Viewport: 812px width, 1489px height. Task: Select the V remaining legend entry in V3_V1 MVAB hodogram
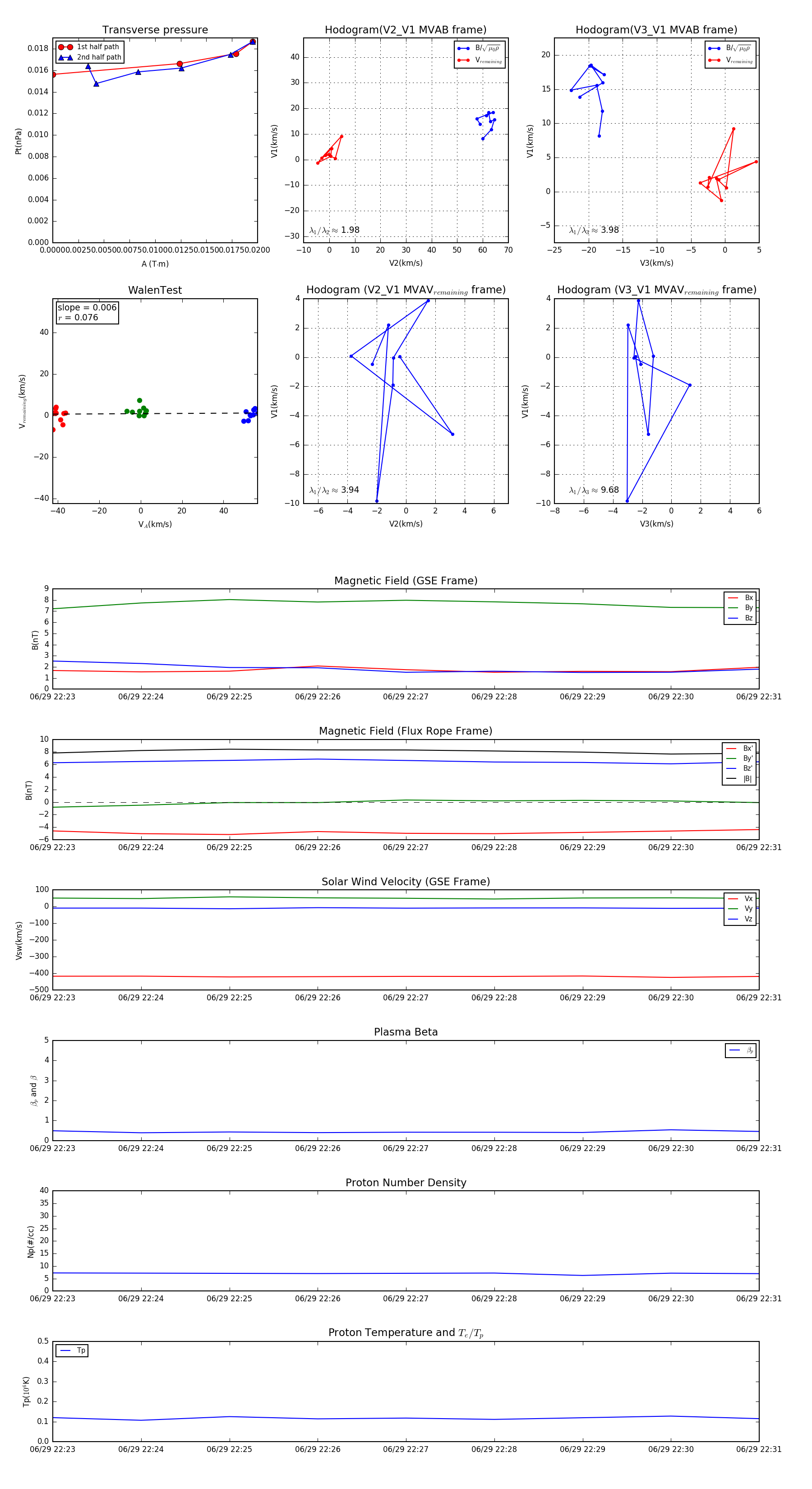(x=730, y=60)
